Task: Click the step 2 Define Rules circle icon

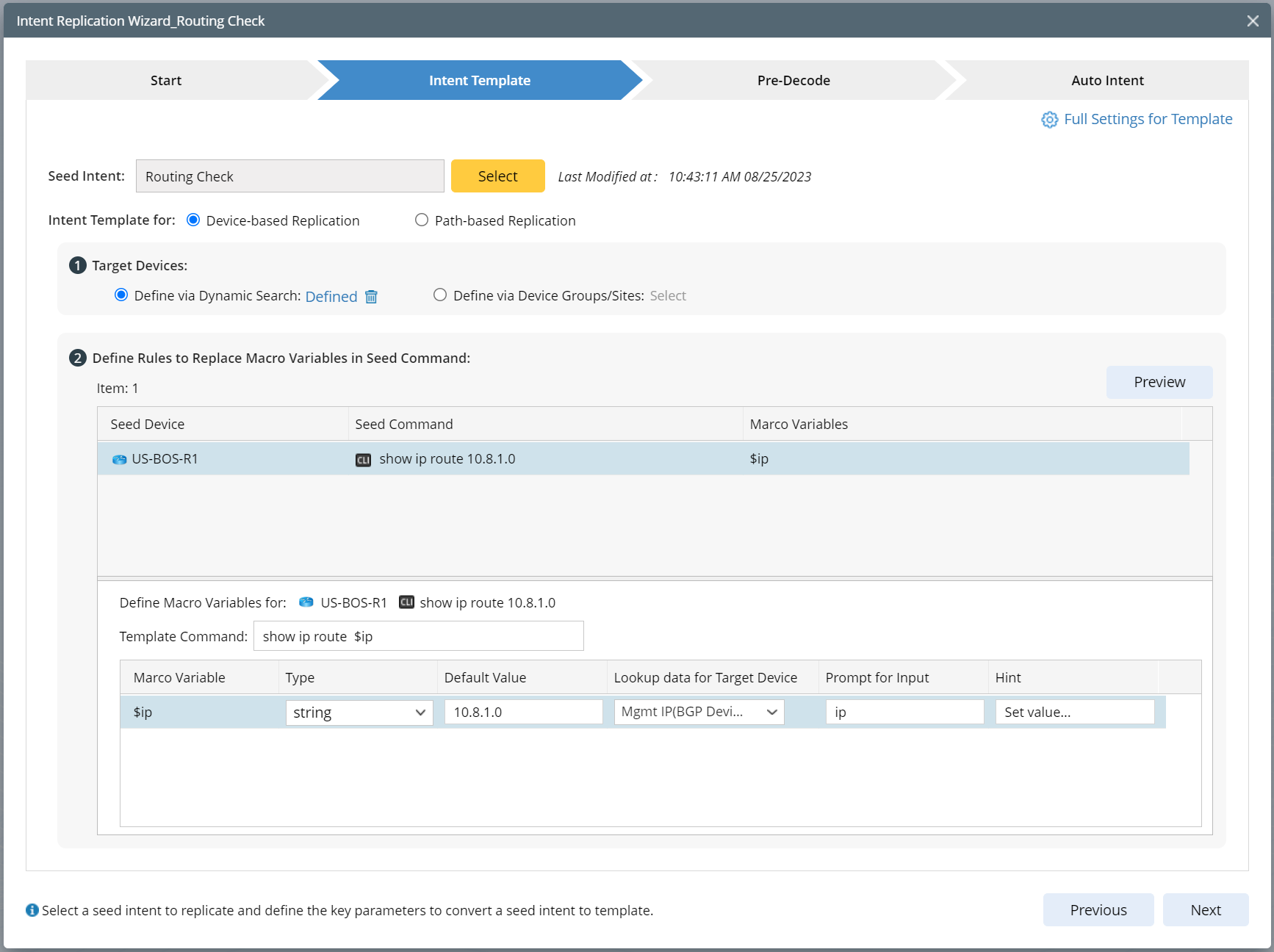Action: point(78,358)
